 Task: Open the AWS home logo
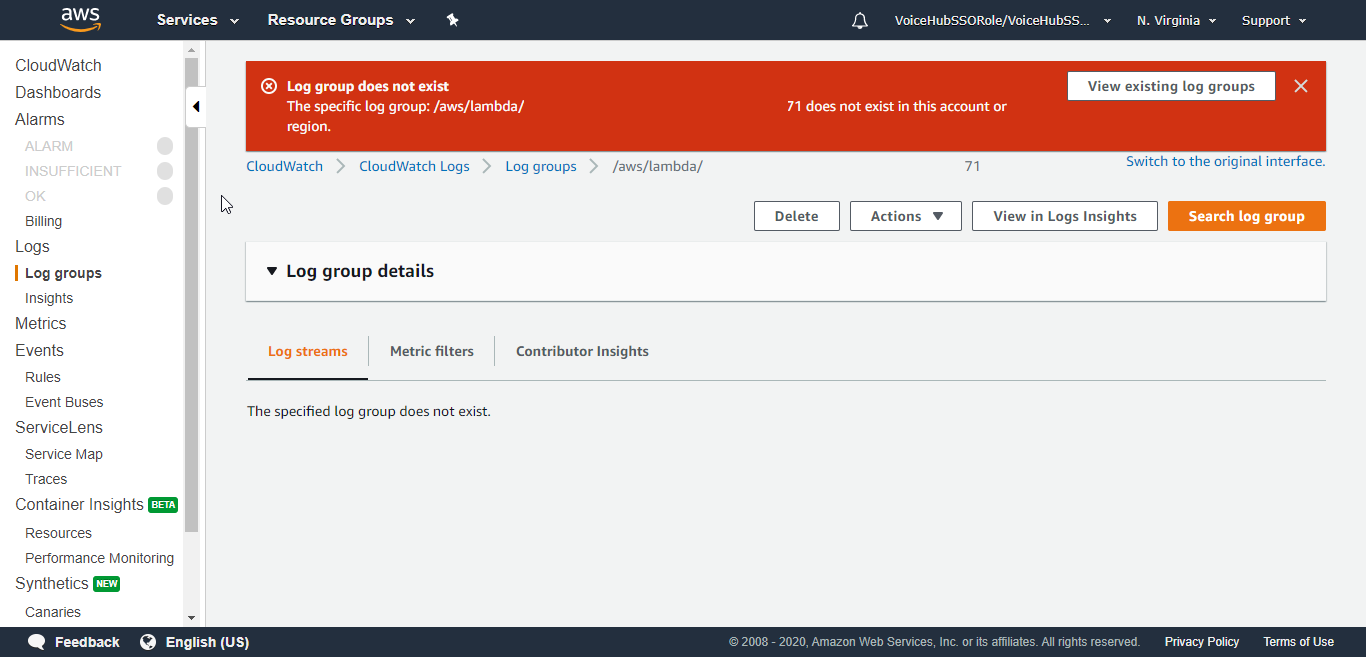81,19
